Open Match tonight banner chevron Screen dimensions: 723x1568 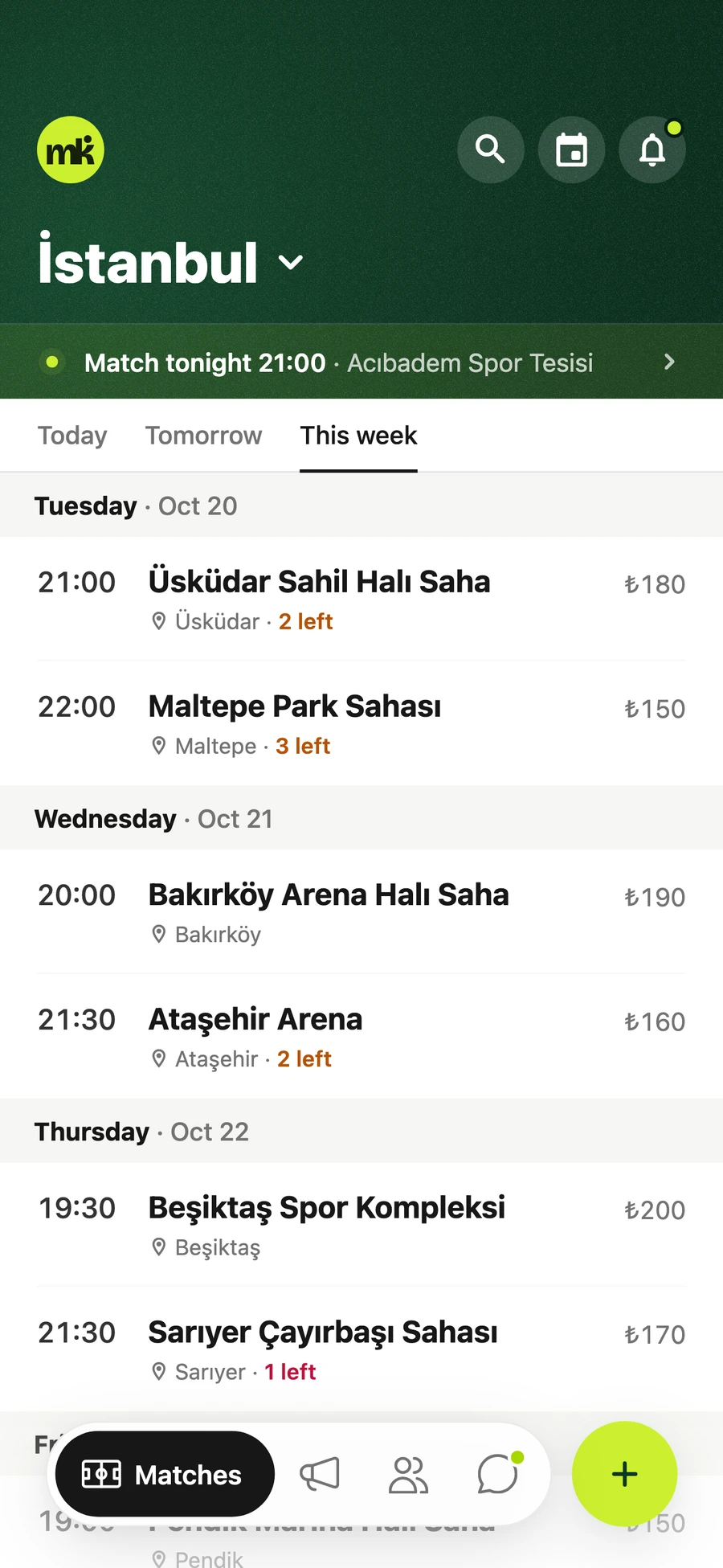669,362
